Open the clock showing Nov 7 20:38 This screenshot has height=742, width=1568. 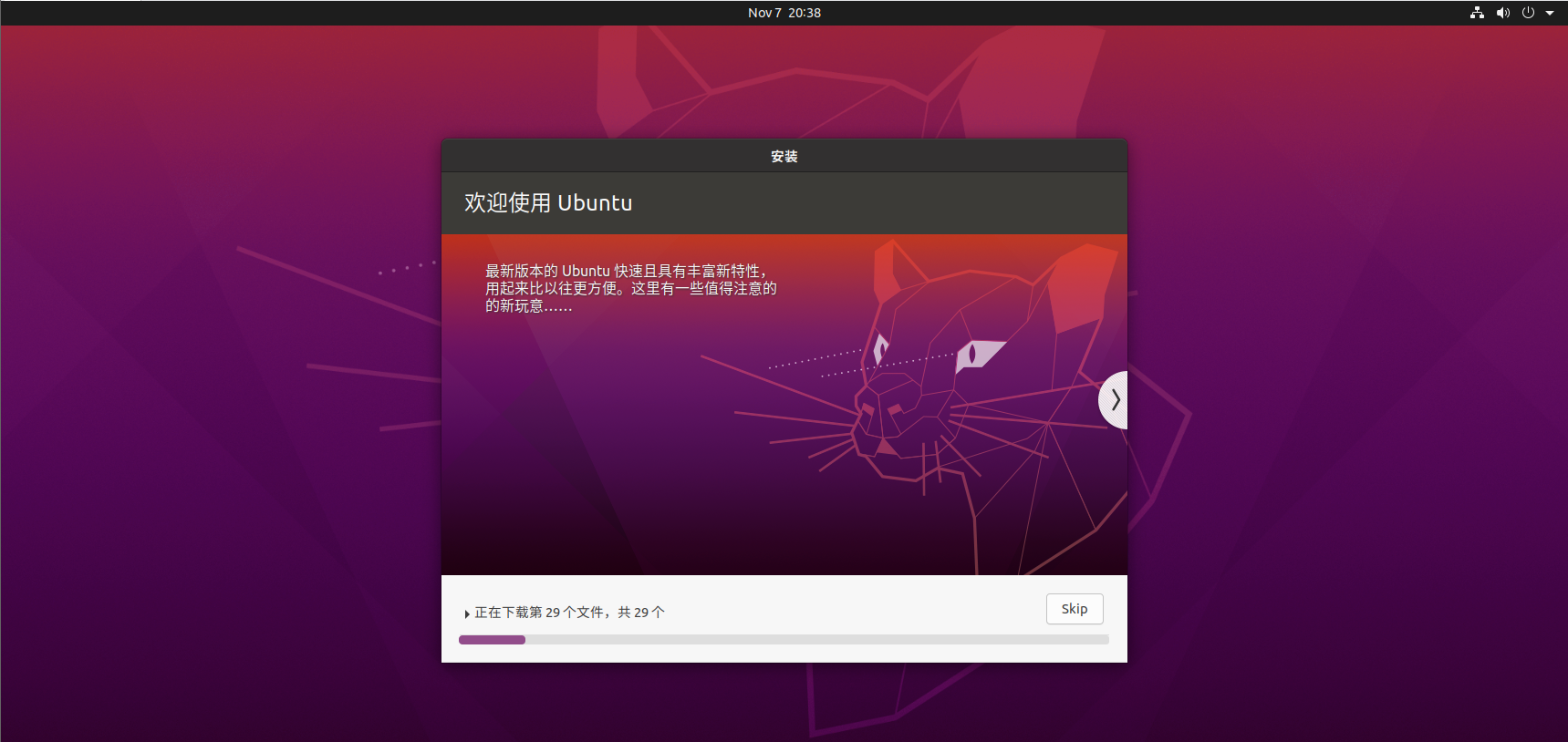tap(784, 13)
